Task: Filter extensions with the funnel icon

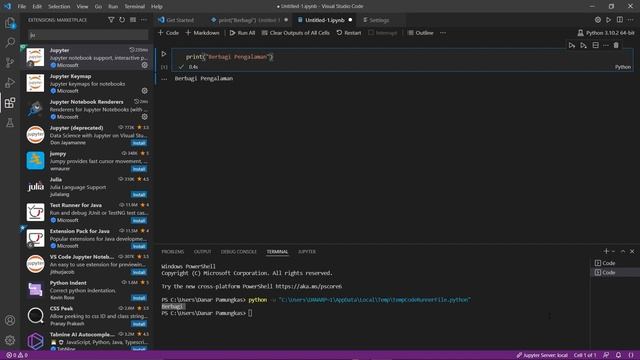Action: click(x=111, y=20)
